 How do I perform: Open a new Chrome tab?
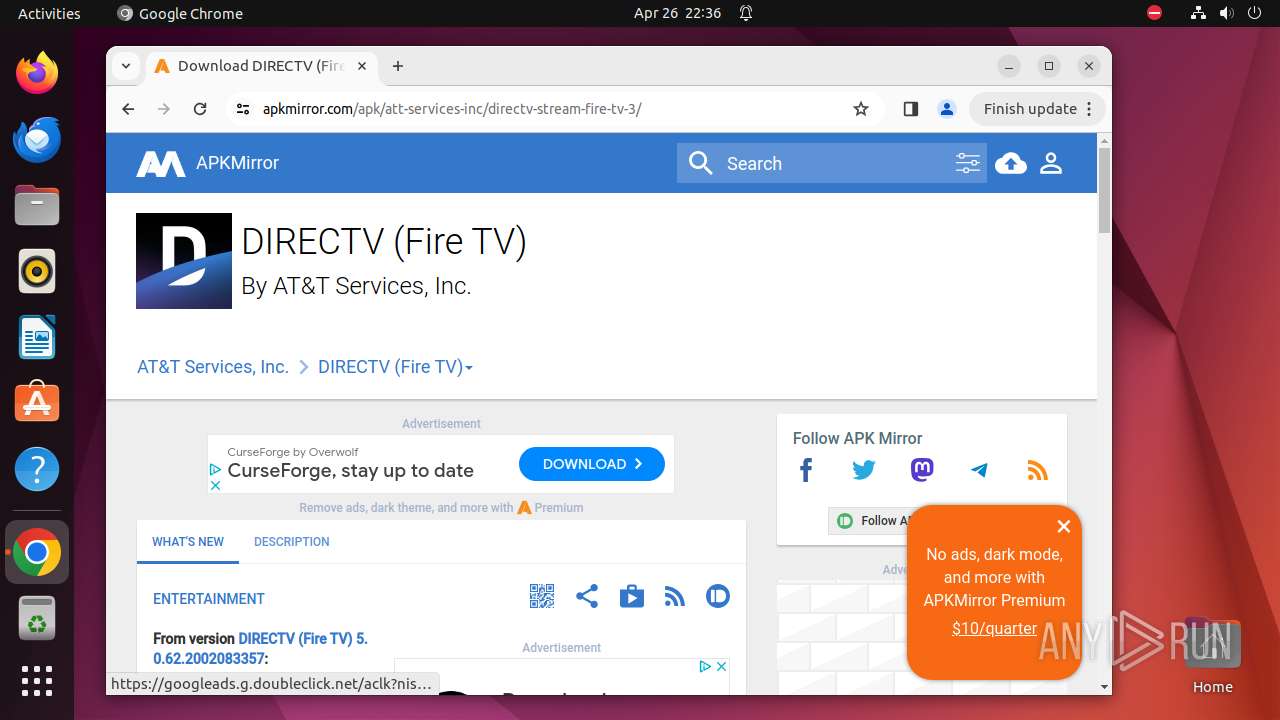click(x=398, y=66)
